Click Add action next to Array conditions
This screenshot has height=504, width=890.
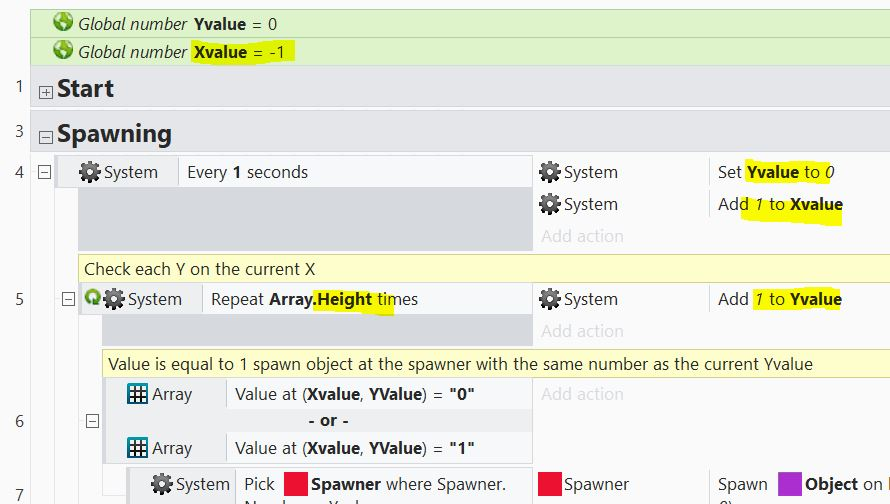(582, 394)
